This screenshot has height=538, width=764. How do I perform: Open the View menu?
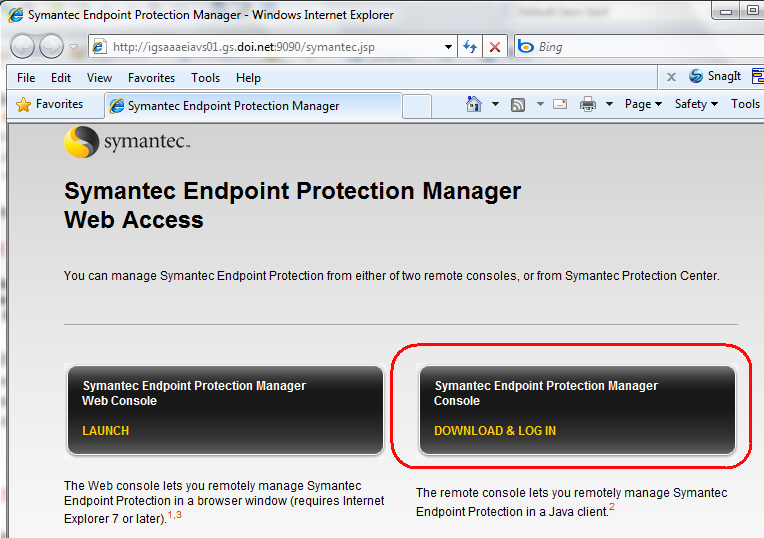99,78
